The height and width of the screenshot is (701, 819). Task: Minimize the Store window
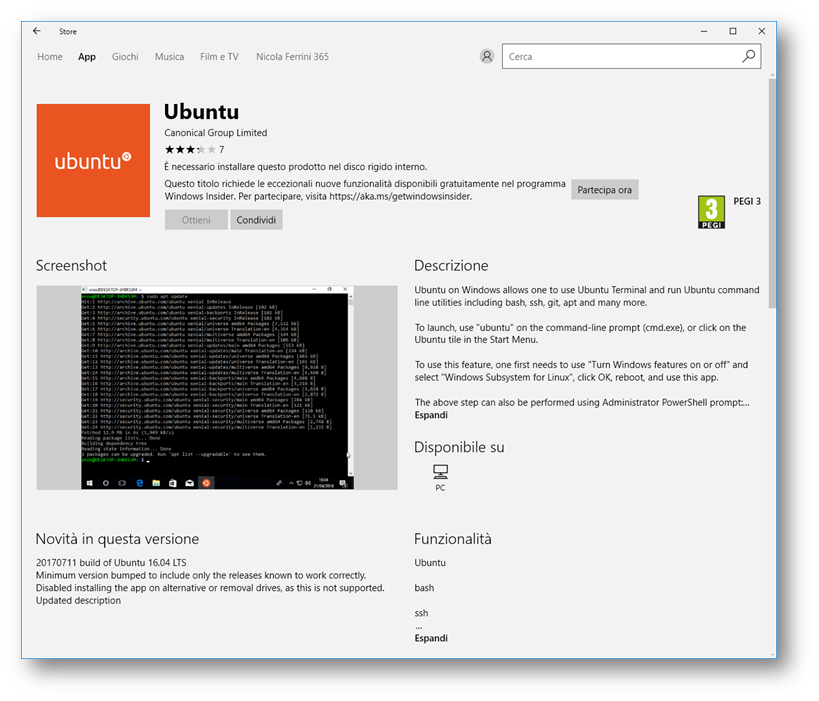(x=704, y=31)
